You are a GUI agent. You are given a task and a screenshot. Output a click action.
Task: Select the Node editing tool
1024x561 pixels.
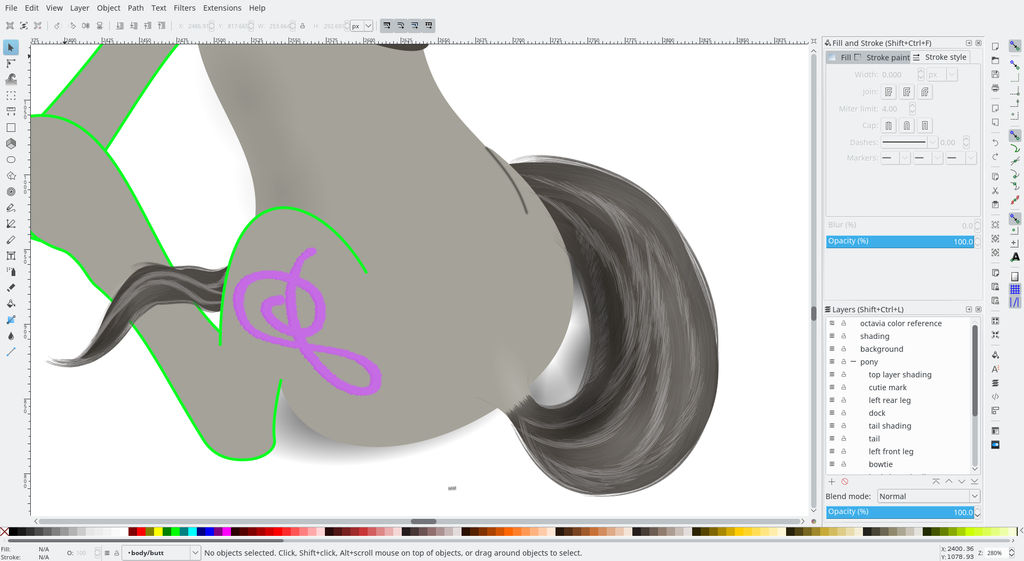pos(10,63)
